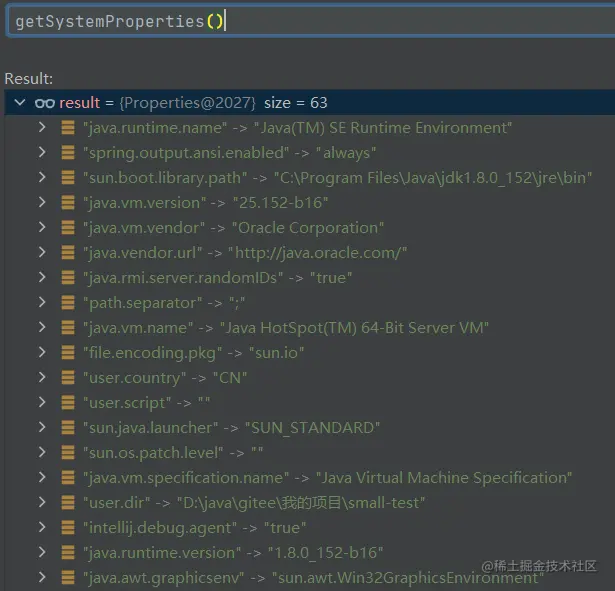Select the value "sun.io"
615x591 pixels.
[277, 353]
